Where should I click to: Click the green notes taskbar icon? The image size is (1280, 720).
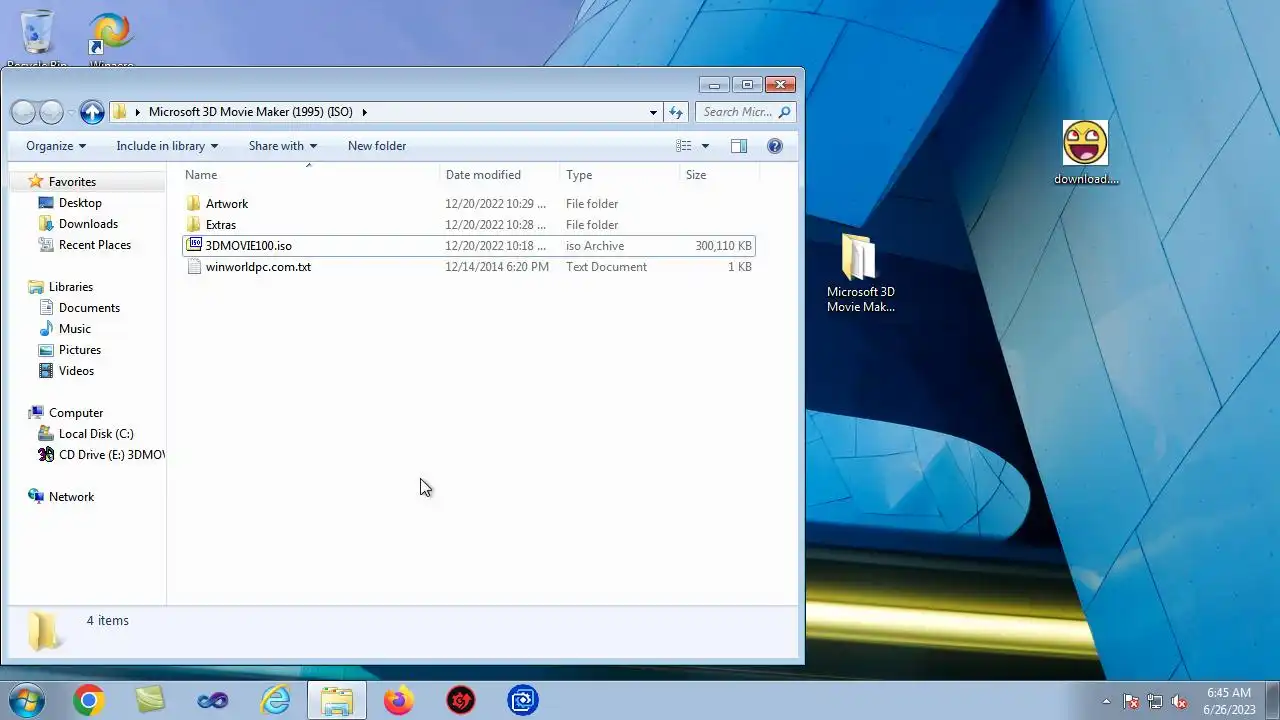150,701
